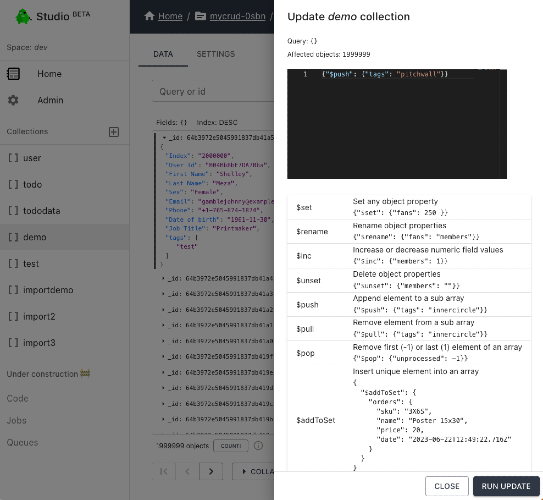Image resolution: width=543 pixels, height=500 pixels.
Task: Click the COUNT button
Action: pyautogui.click(x=231, y=446)
